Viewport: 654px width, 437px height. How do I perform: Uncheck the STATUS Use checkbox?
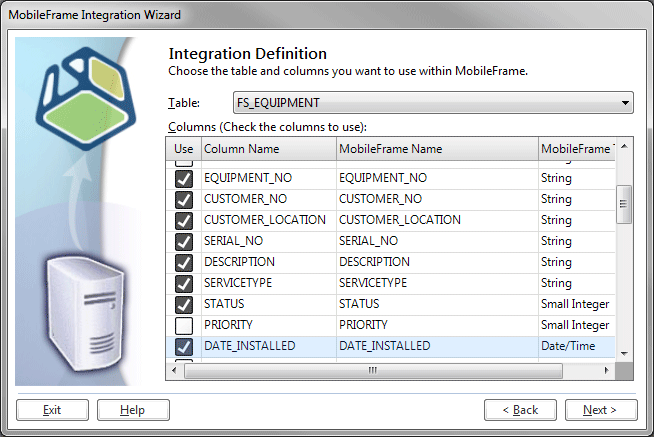pos(184,304)
